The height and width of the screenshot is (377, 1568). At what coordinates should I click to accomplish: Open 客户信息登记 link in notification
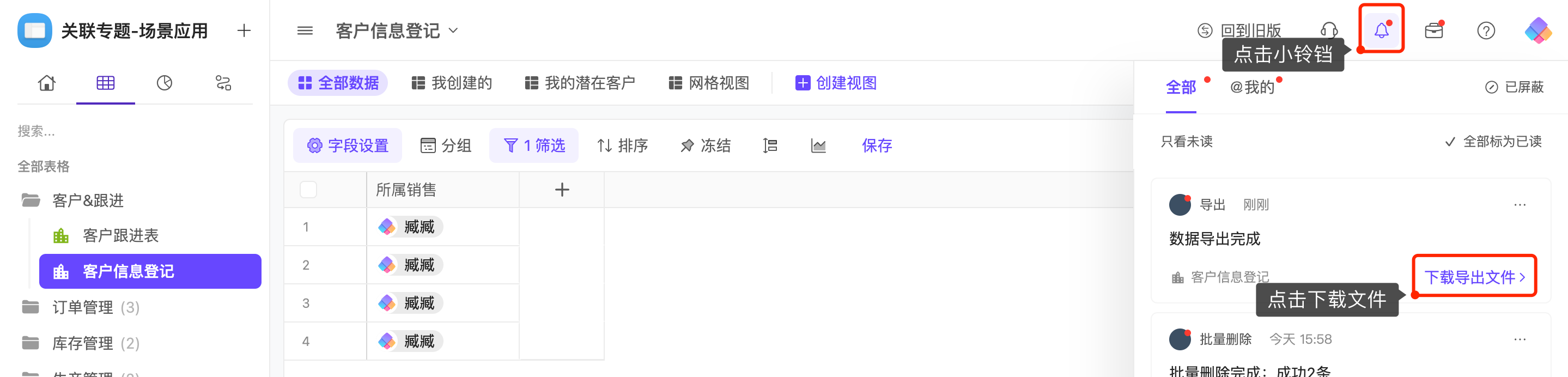[1220, 277]
